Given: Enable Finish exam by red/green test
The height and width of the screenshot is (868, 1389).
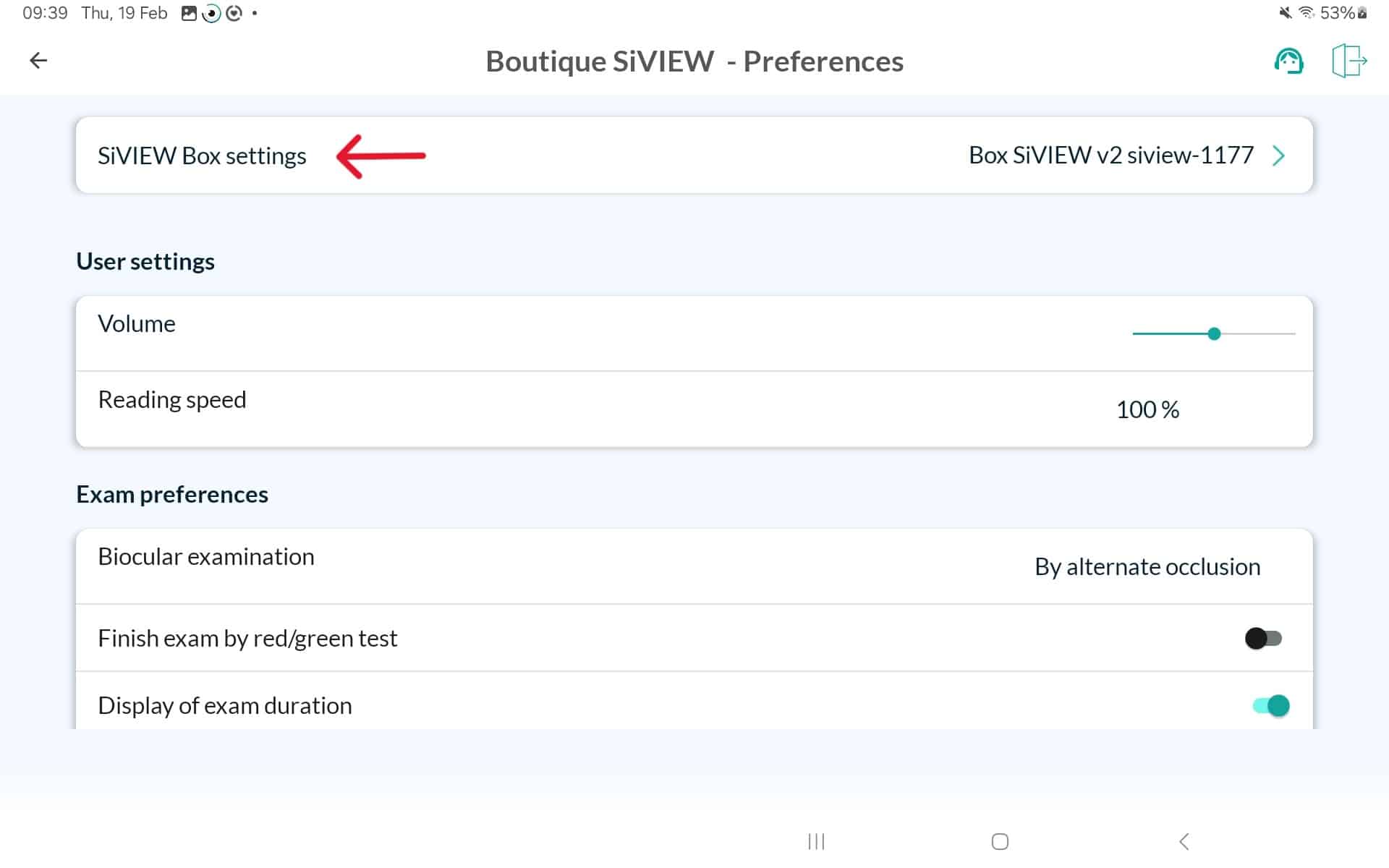Looking at the screenshot, I should [x=1263, y=638].
